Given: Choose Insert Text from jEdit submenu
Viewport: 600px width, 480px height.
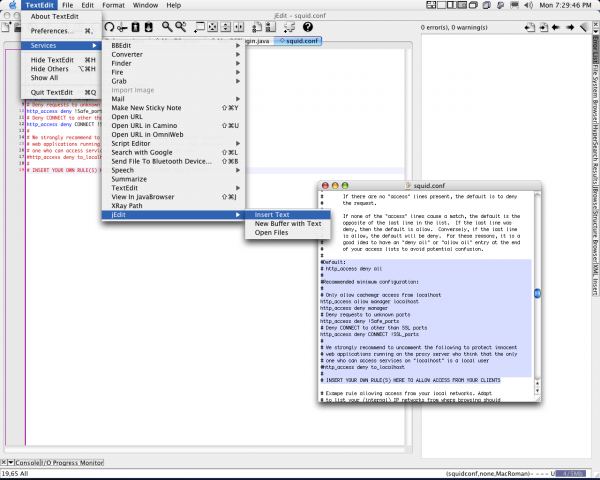Looking at the screenshot, I should [272, 214].
